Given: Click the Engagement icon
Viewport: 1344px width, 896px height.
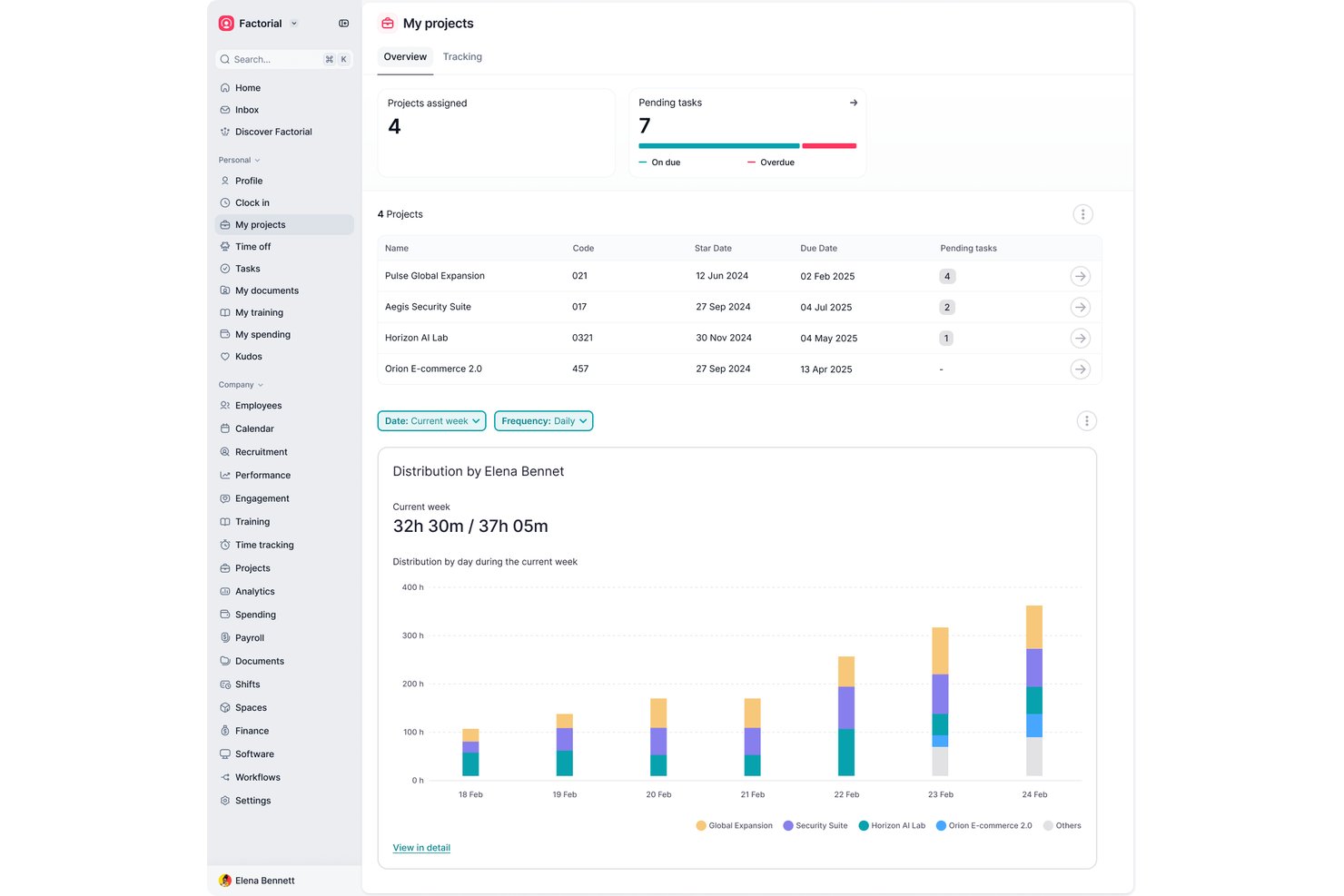Looking at the screenshot, I should (225, 498).
